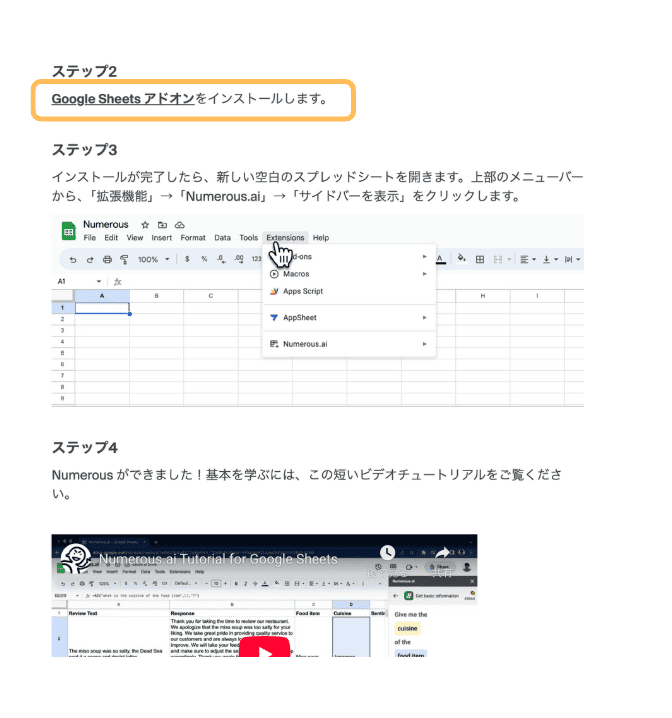Click the select-all corner of the grid
Screen dimensions: 672x718
coord(63,296)
